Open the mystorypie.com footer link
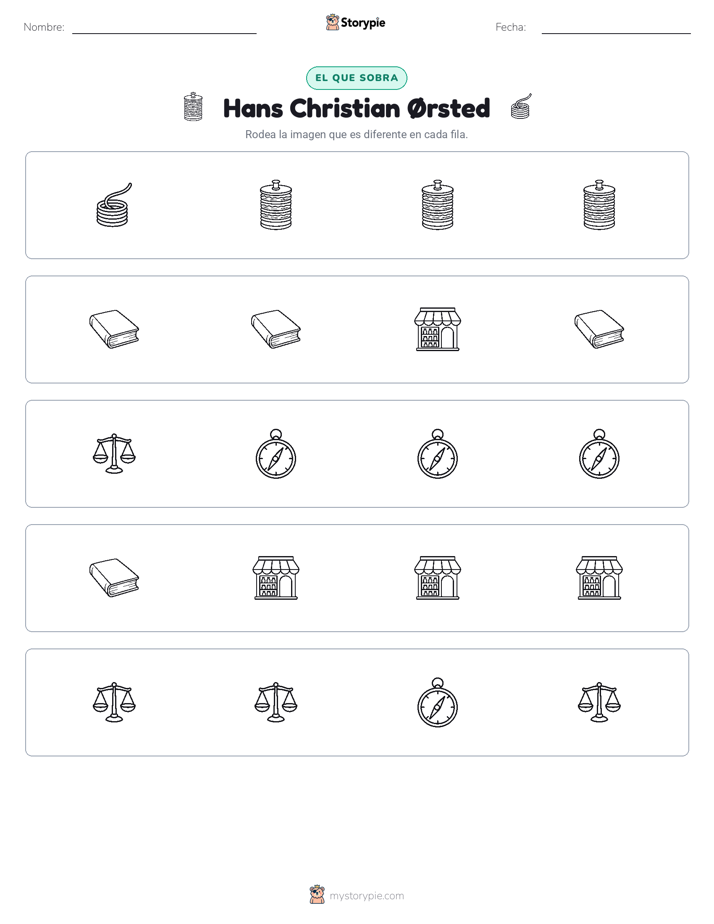 click(x=366, y=896)
